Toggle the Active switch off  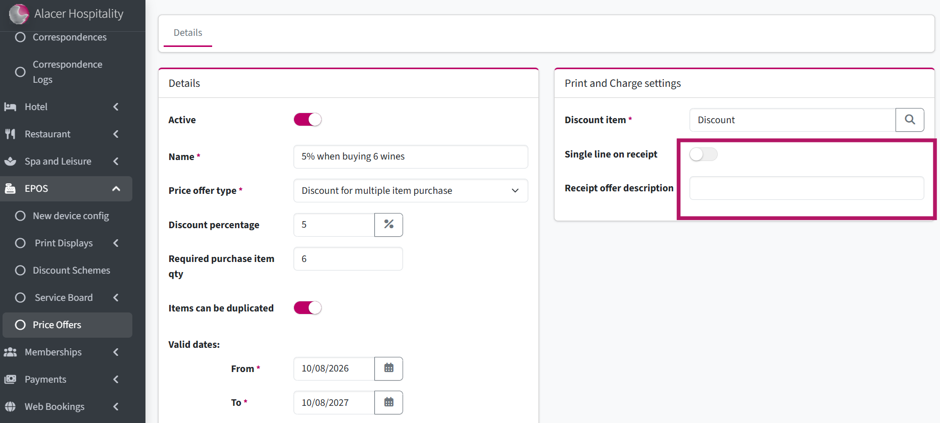click(x=308, y=120)
